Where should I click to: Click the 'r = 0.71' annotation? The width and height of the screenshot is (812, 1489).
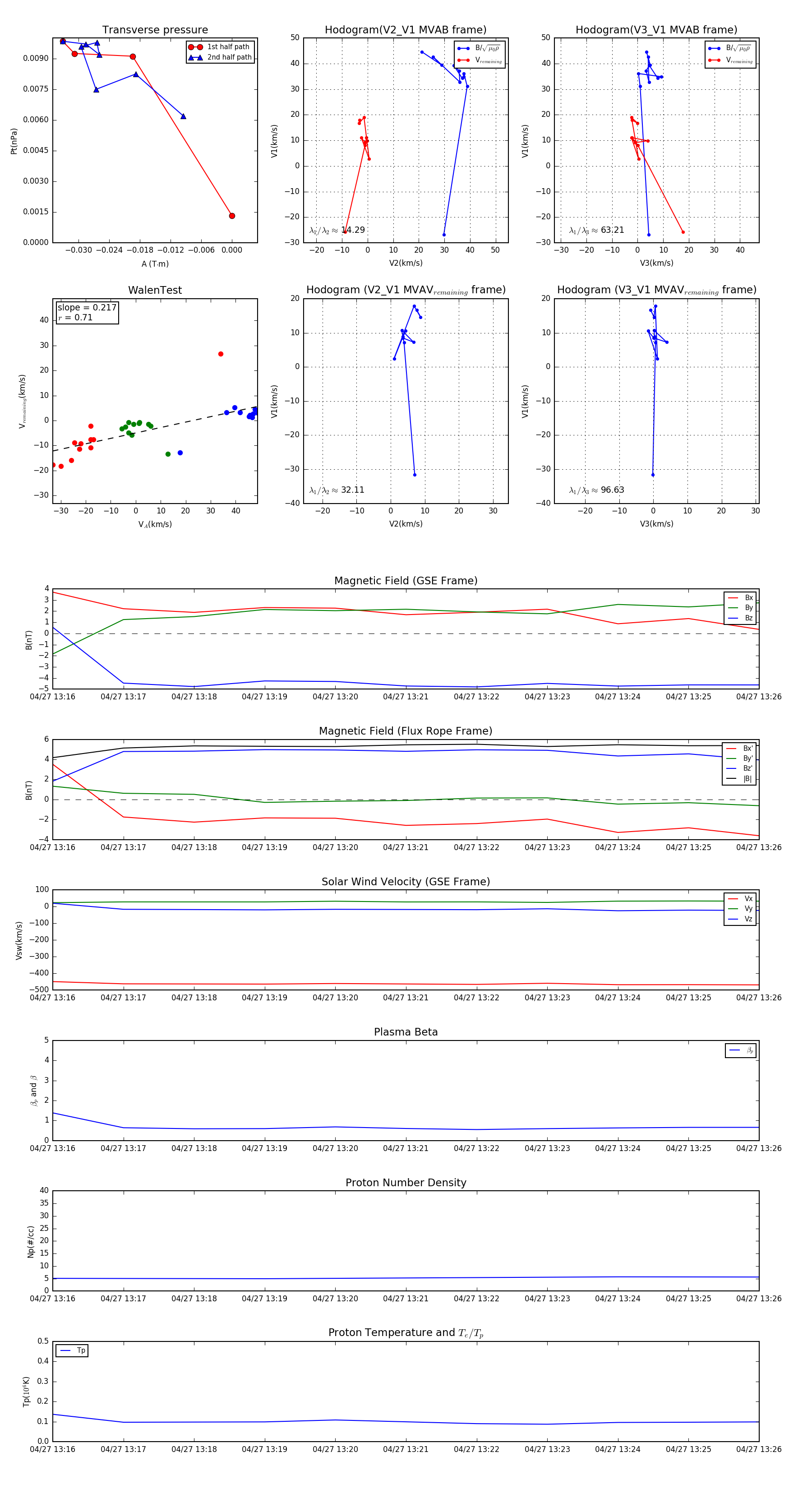pos(75,317)
